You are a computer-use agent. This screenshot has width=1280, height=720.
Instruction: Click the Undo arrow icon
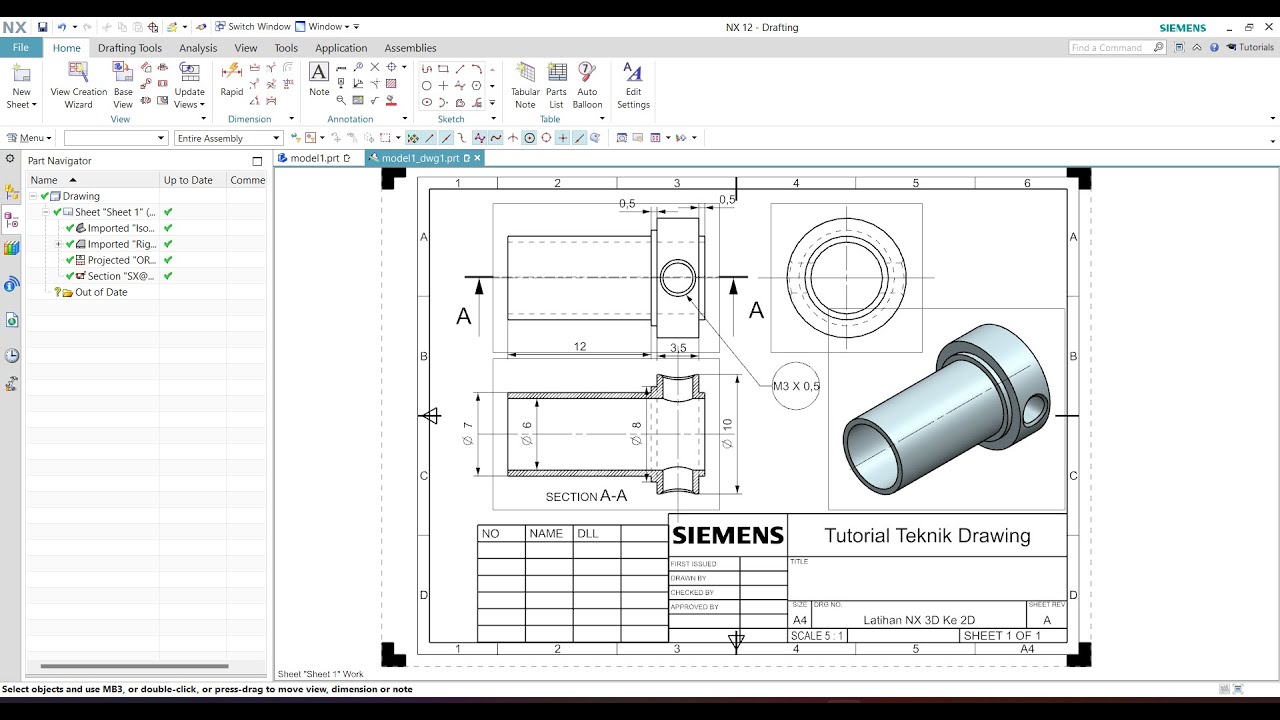click(62, 27)
